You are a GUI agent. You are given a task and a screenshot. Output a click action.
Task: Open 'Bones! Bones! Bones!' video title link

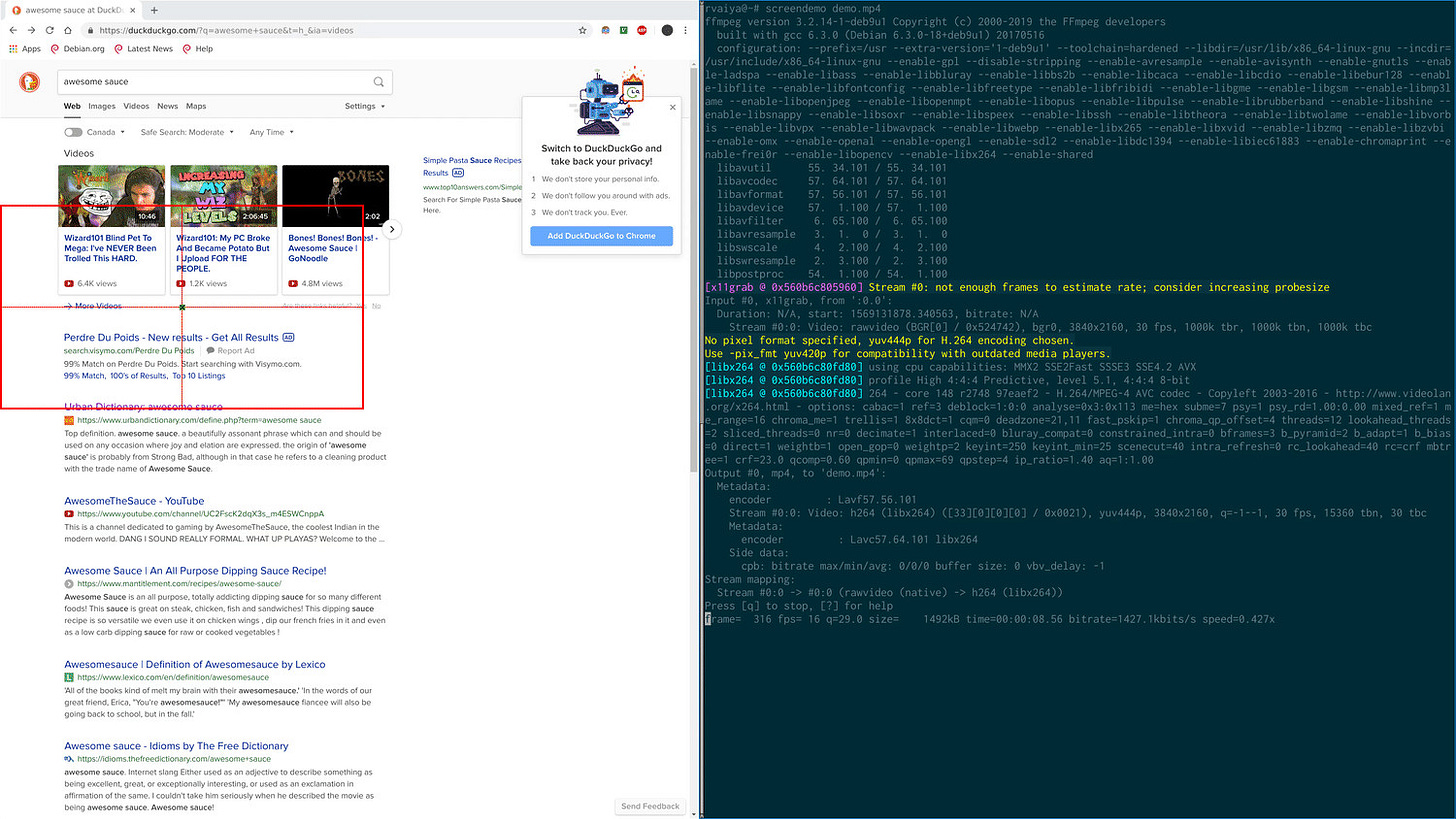pos(333,248)
